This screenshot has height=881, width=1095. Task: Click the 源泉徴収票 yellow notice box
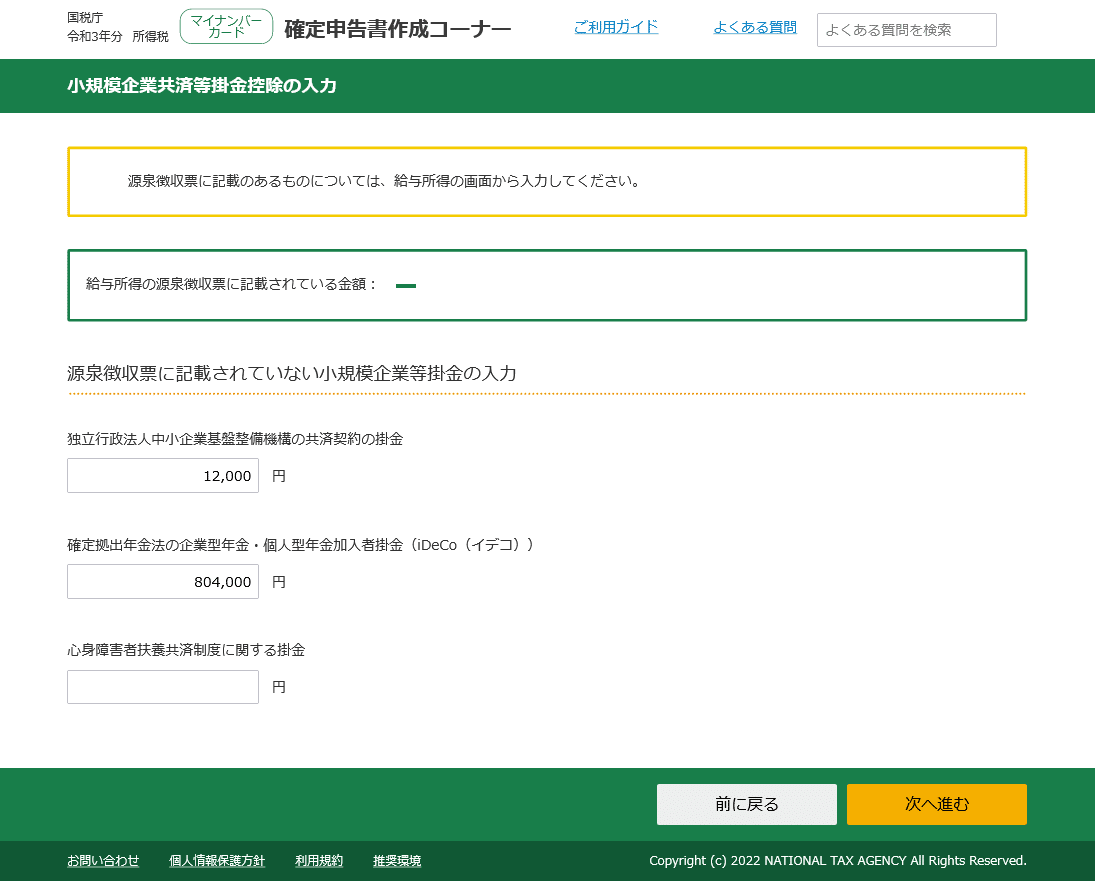546,181
